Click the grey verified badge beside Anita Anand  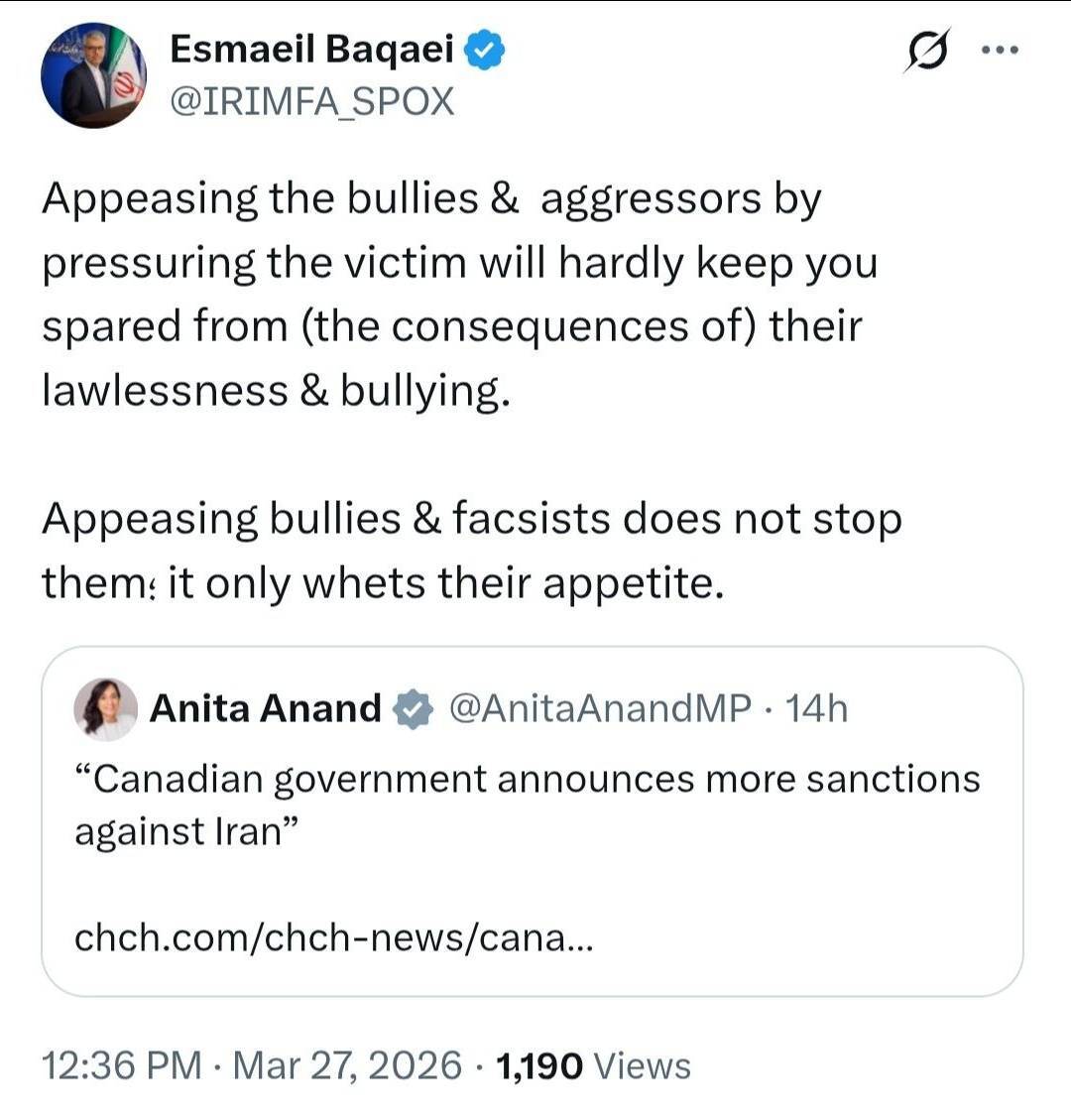[413, 710]
